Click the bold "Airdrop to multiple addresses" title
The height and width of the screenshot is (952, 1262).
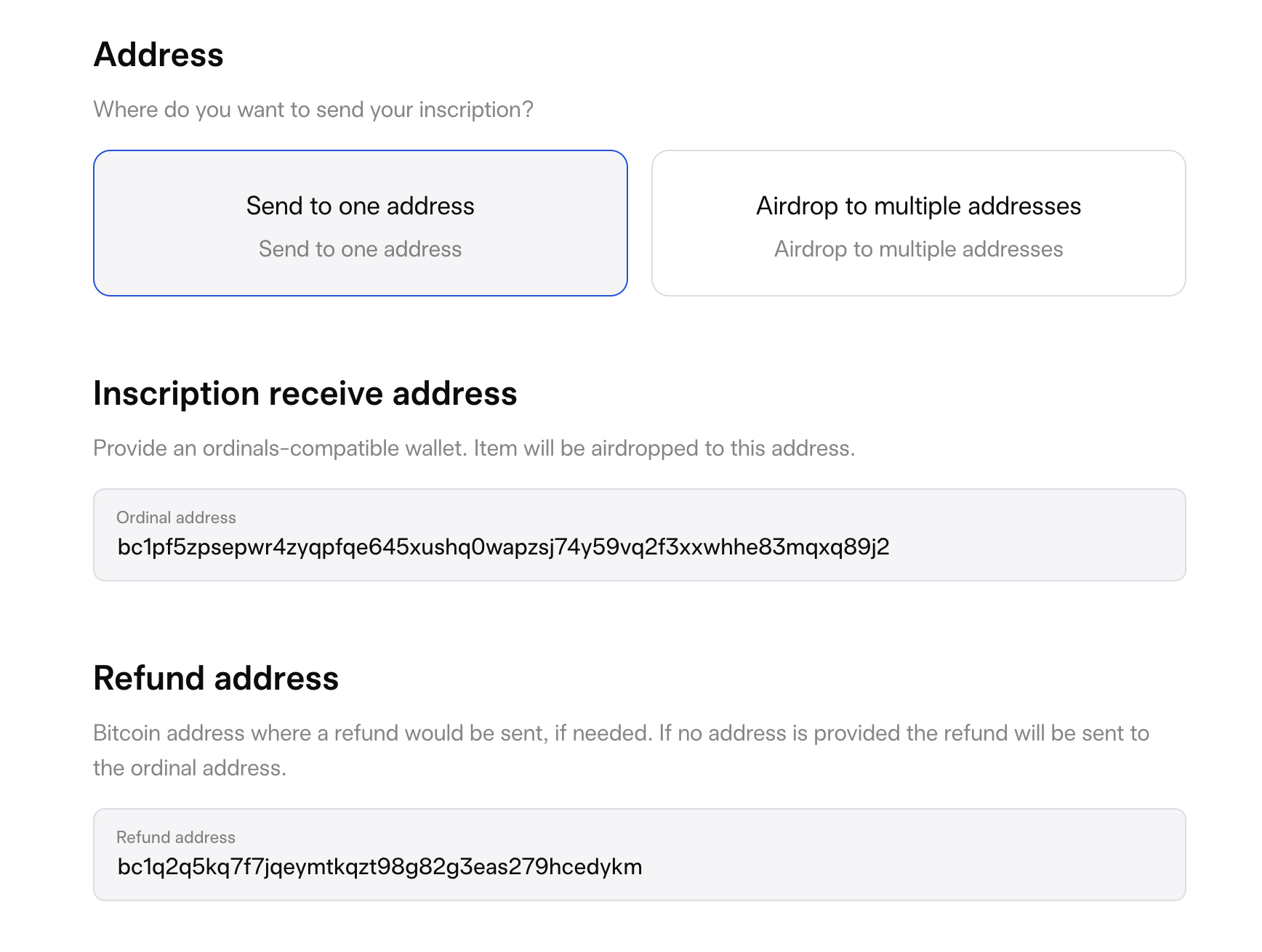pyautogui.click(x=918, y=206)
